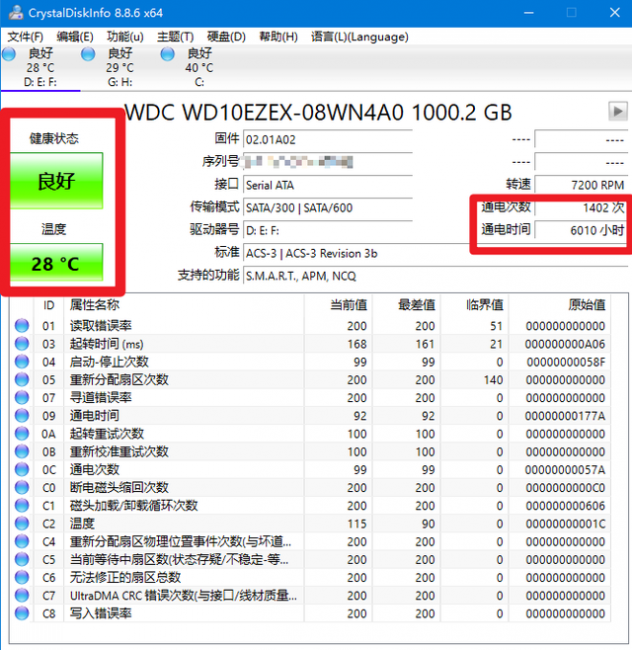Click the drive letter field D: E: F:
The height and width of the screenshot is (650, 632).
(327, 230)
